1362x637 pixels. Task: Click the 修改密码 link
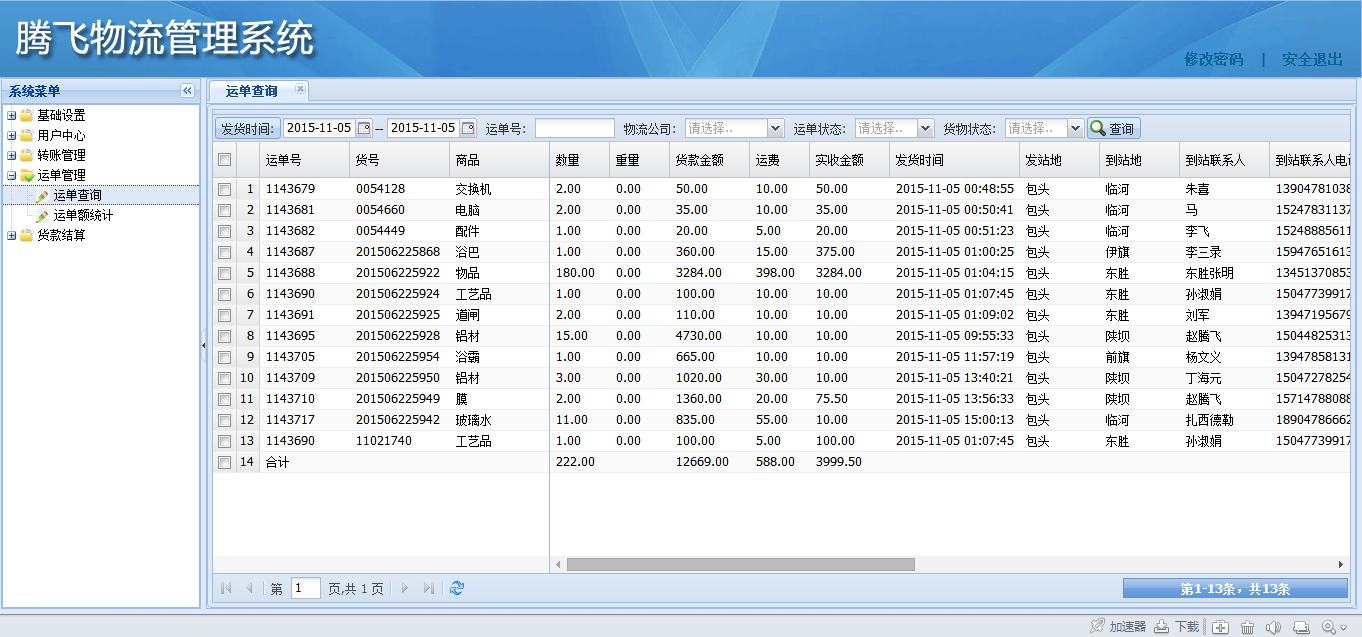[1213, 59]
